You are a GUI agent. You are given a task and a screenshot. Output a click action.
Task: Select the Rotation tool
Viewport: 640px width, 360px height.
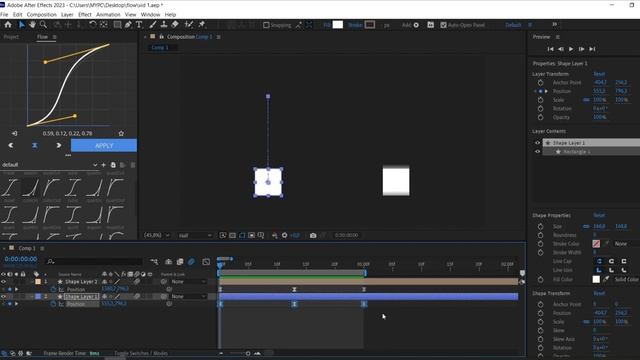pyautogui.click(x=93, y=25)
